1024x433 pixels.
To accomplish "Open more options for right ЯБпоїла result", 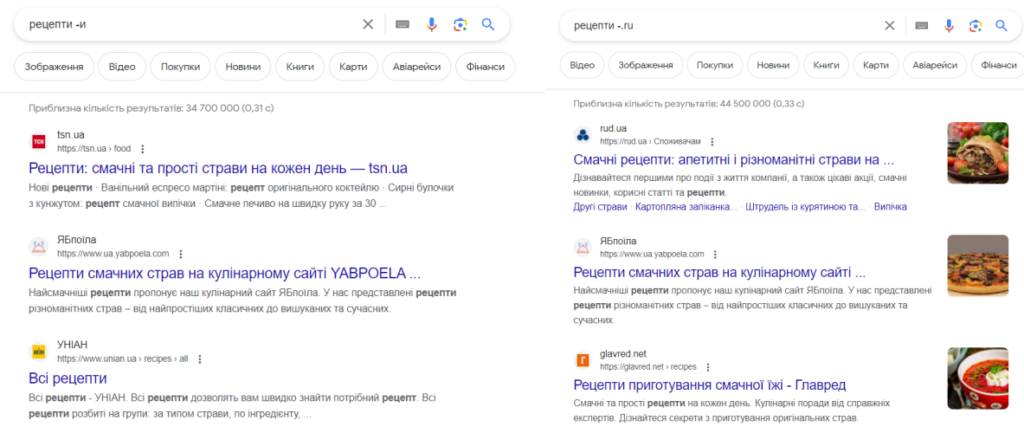I will (x=715, y=254).
